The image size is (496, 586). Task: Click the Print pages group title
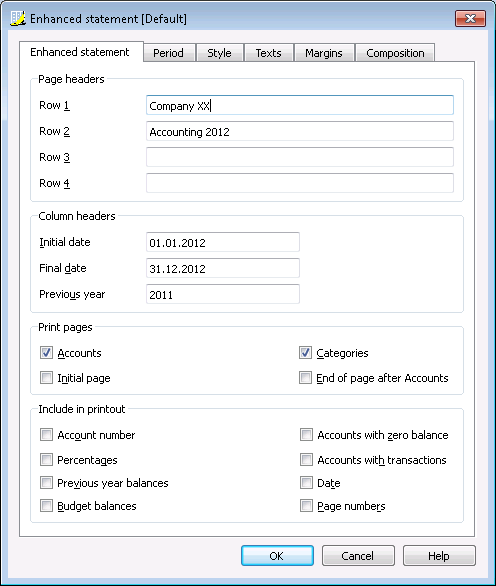65,327
